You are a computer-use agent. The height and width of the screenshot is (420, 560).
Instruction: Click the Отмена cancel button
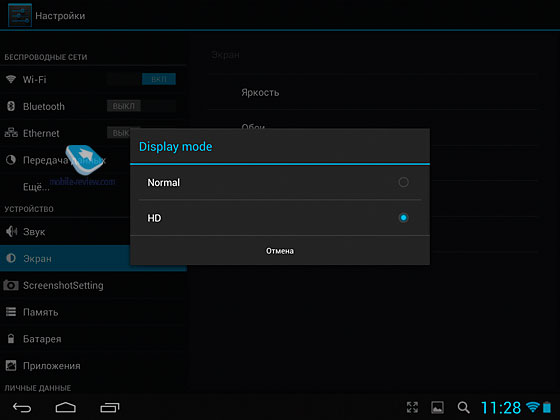coord(280,251)
